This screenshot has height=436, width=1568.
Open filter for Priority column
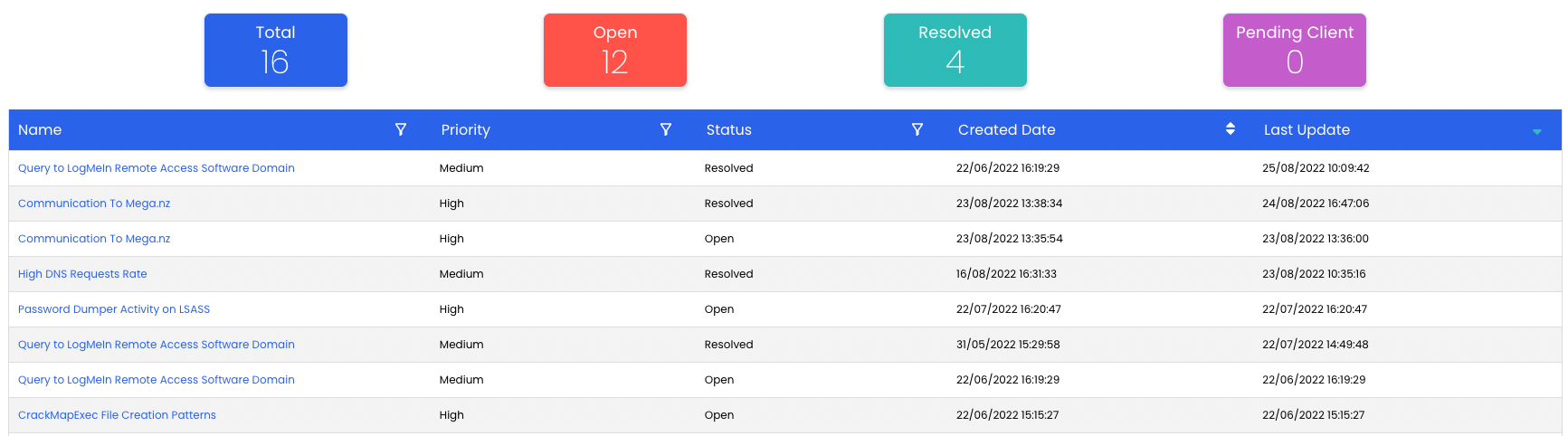click(x=666, y=129)
